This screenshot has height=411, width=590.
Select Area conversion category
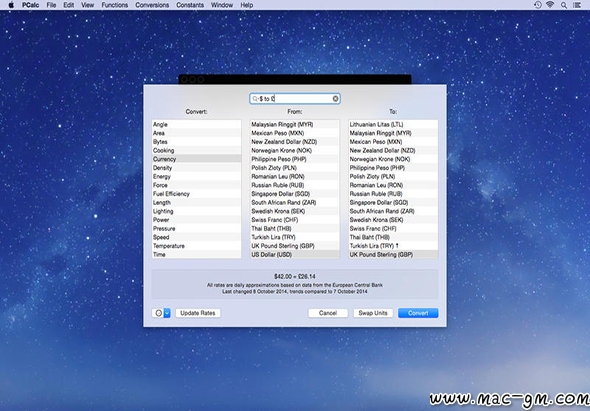coord(196,133)
